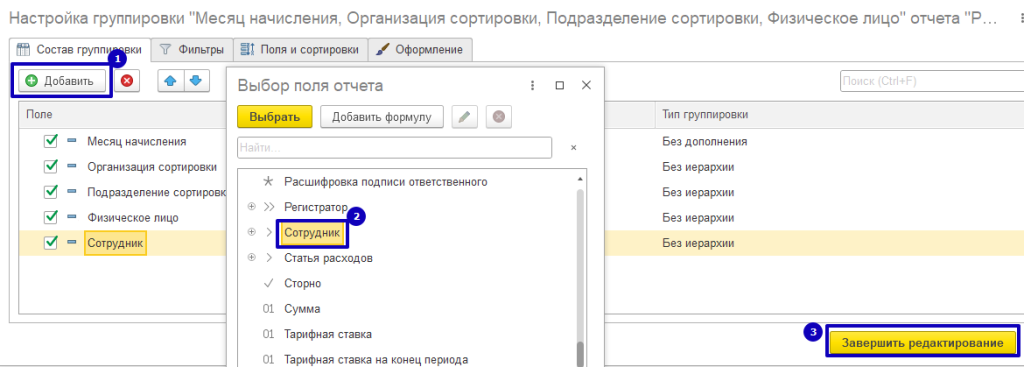
Task: Expand the Сотрудник field node
Action: tap(252, 232)
